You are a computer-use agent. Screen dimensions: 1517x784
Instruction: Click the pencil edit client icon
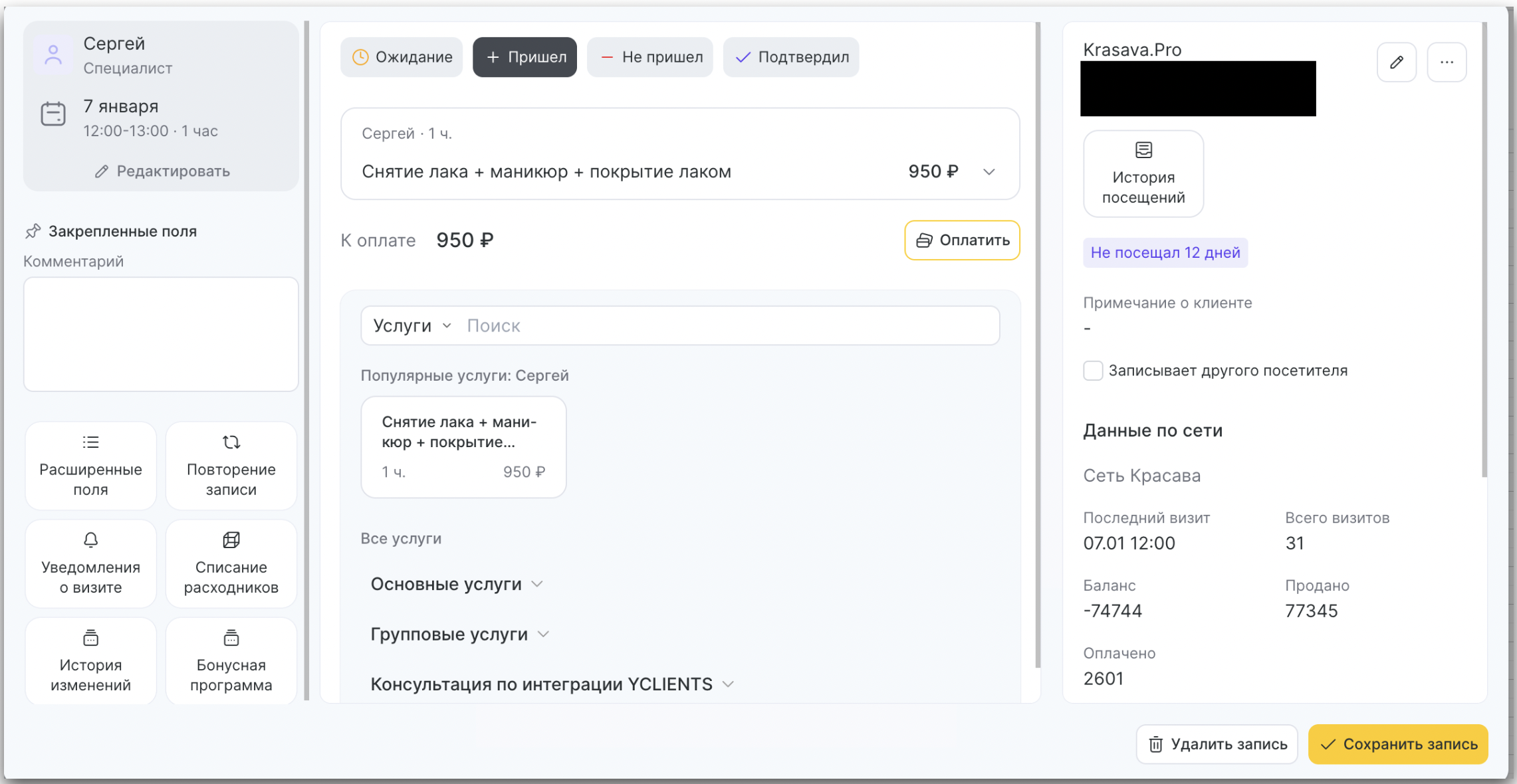click(x=1396, y=62)
